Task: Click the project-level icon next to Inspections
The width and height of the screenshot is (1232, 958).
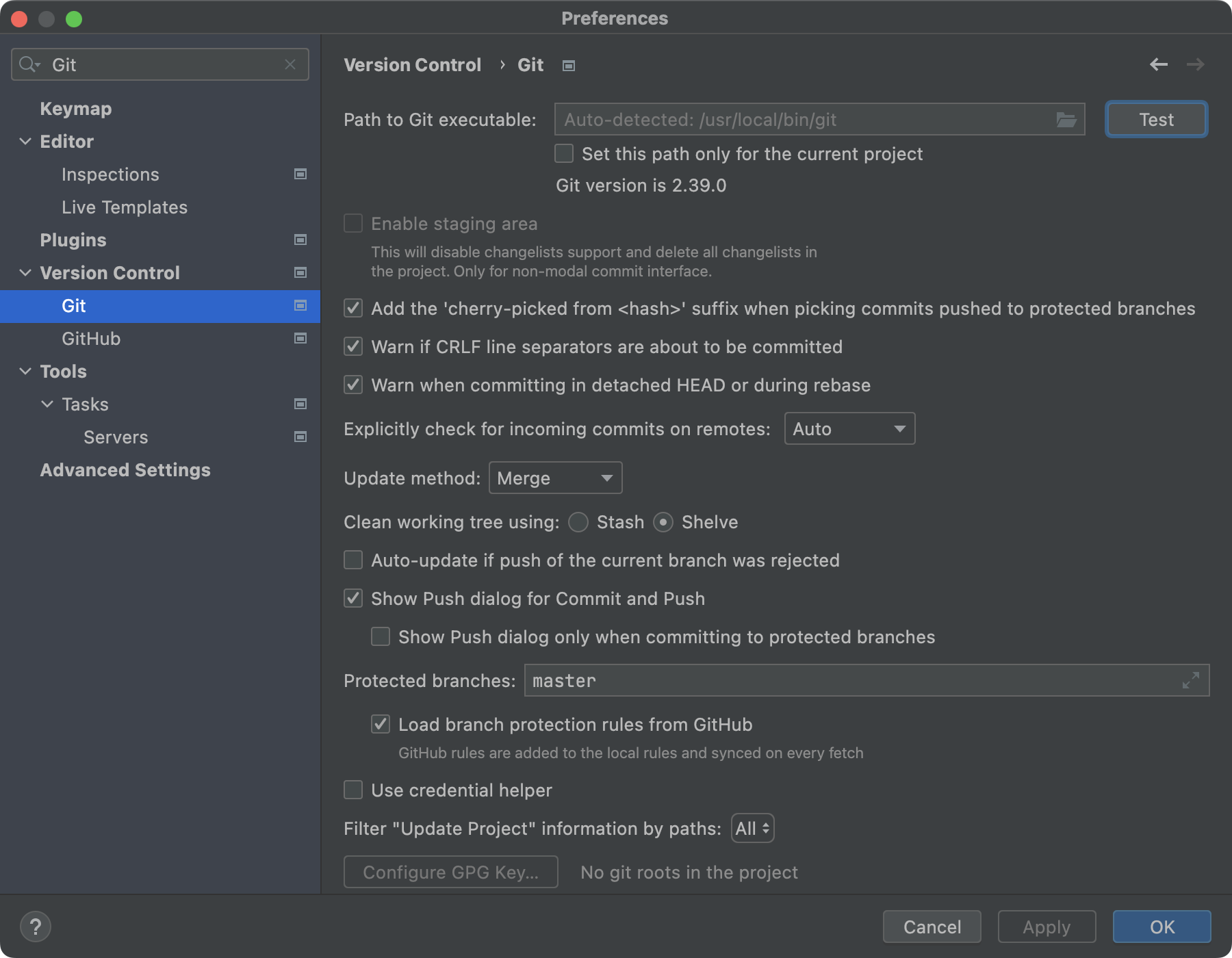Action: pyautogui.click(x=300, y=174)
